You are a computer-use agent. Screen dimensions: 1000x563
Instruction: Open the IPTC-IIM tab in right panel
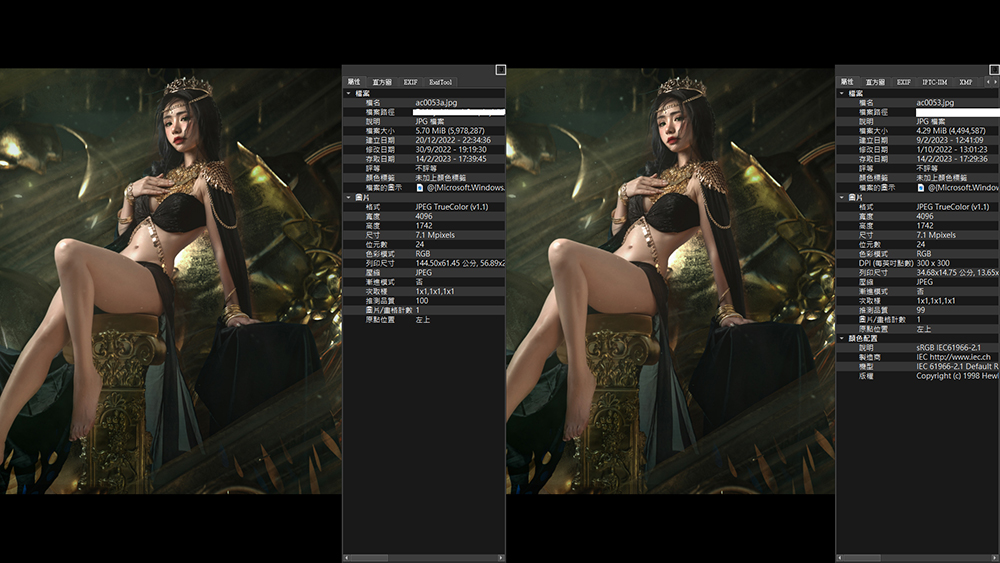point(935,82)
